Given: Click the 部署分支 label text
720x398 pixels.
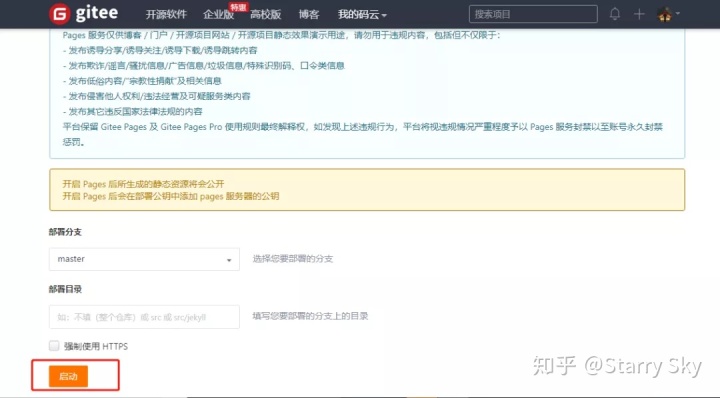Looking at the screenshot, I should [65, 232].
